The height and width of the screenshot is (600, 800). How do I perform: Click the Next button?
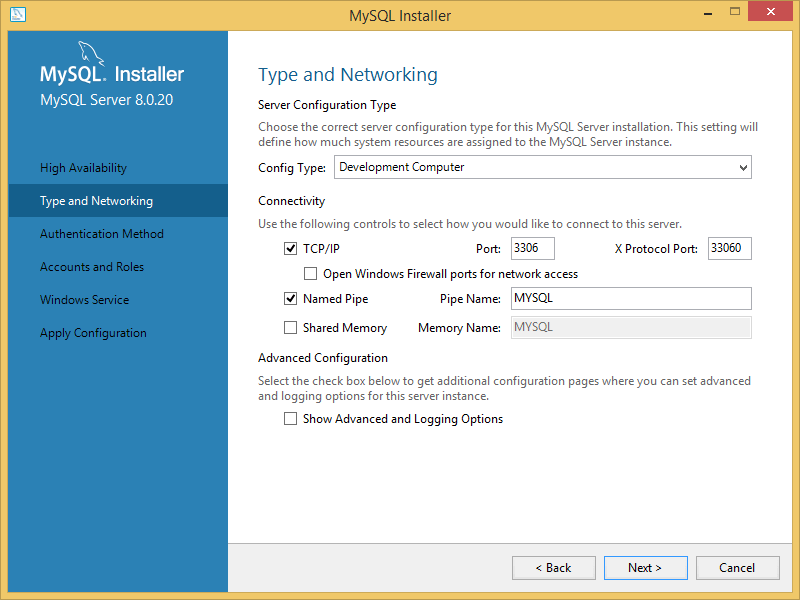(x=645, y=567)
